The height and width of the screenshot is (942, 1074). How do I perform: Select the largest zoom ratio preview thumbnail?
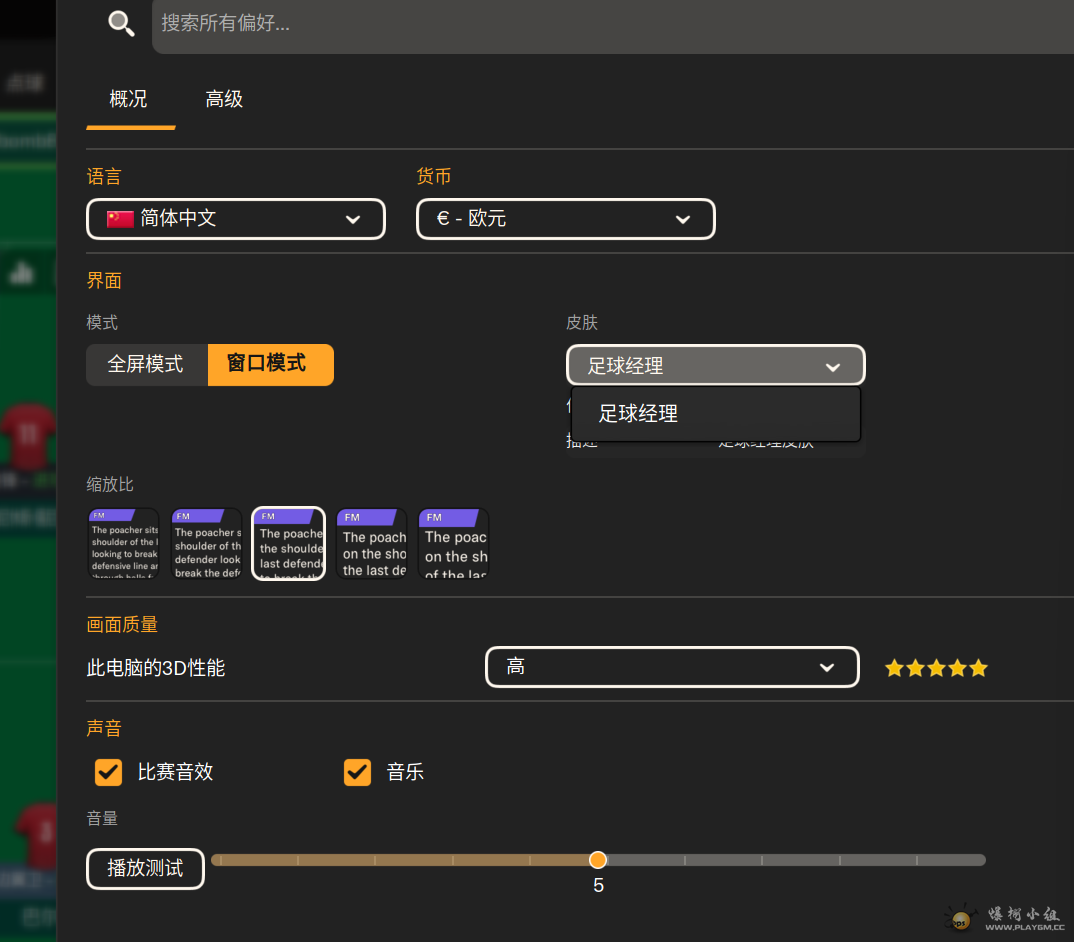pyautogui.click(x=453, y=543)
